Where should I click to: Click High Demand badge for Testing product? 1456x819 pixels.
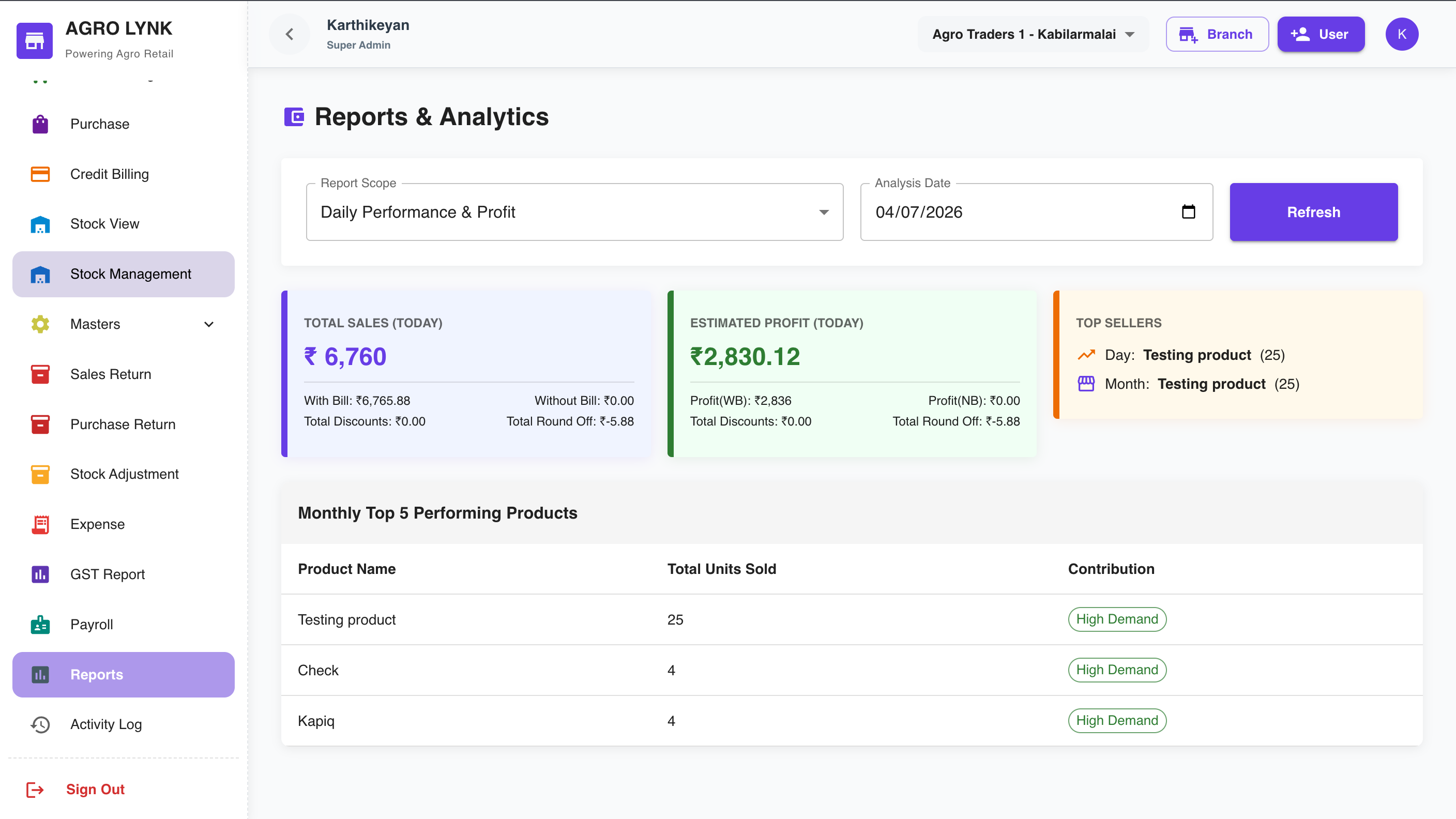tap(1117, 619)
